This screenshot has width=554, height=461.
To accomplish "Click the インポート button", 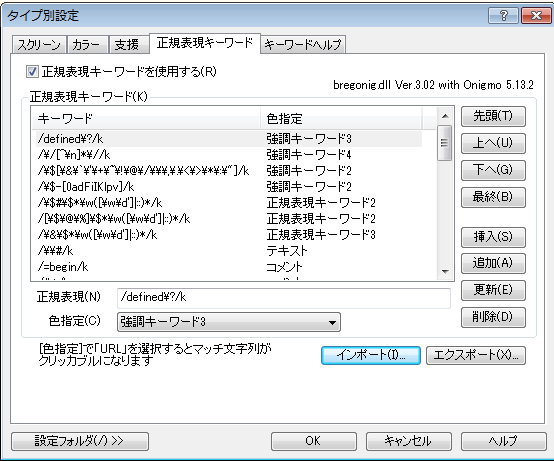I will (x=371, y=355).
